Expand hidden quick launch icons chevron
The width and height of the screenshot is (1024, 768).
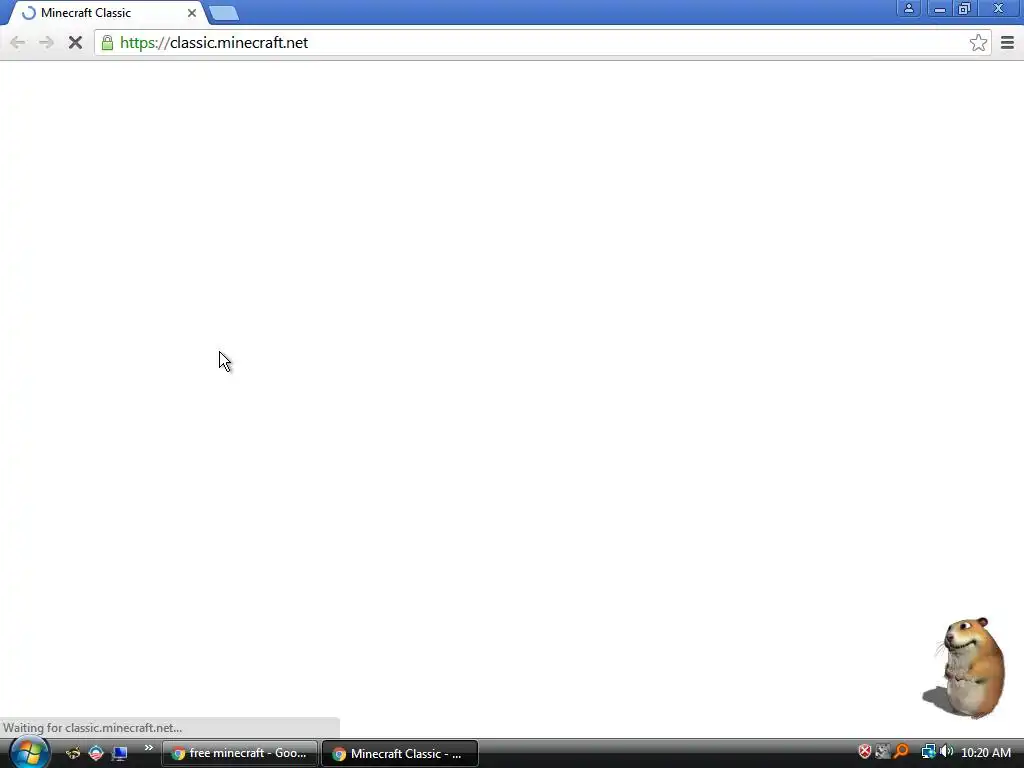point(148,748)
